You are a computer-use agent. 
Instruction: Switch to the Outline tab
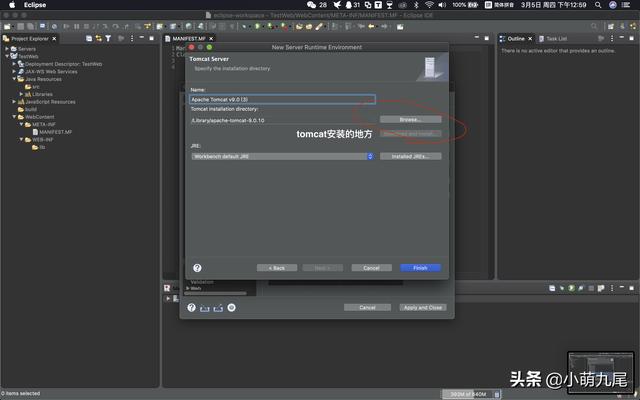(x=516, y=38)
